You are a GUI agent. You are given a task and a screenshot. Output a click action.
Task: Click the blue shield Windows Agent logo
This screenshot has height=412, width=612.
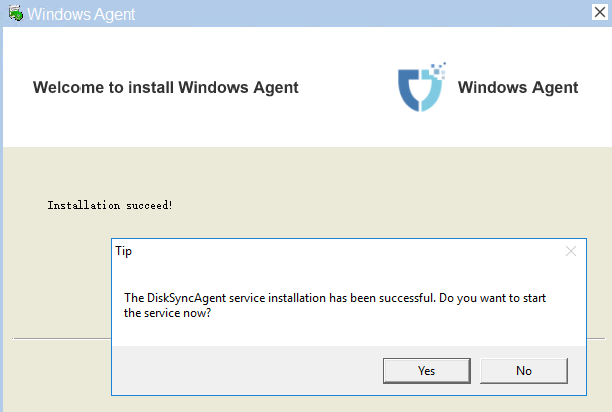tap(421, 87)
